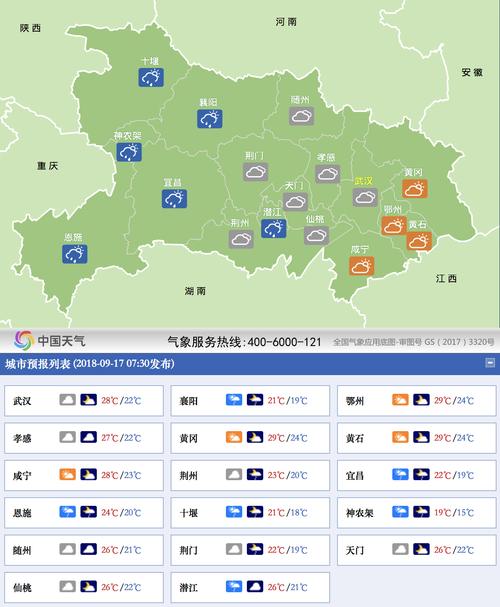Click daytime rain icon in 潜江 row
The image size is (500, 607).
click(x=234, y=586)
